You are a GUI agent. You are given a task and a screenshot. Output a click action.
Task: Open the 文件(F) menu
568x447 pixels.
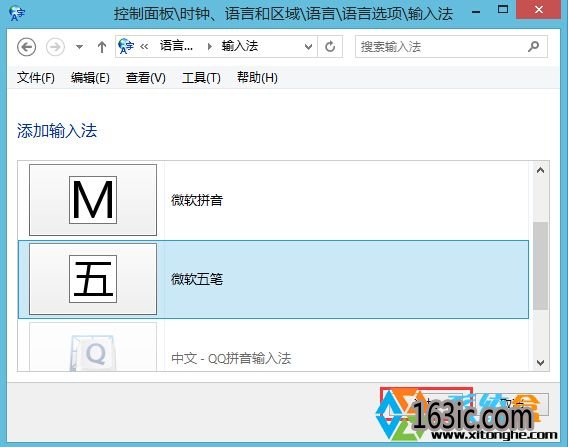pyautogui.click(x=36, y=78)
